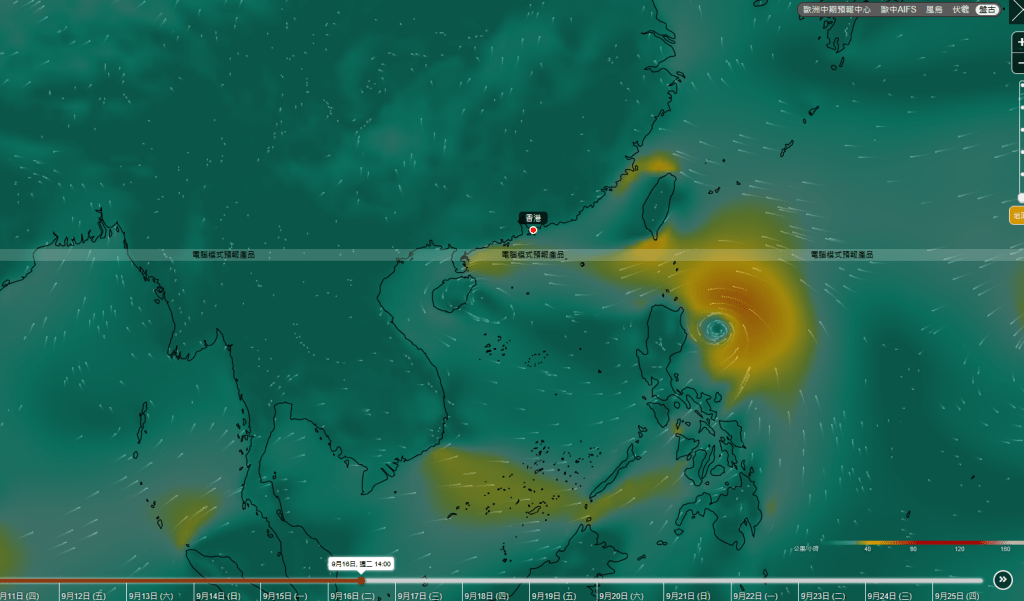Jump to 9月14日 (日) on the timeline
The height and width of the screenshot is (601, 1024).
click(x=219, y=595)
